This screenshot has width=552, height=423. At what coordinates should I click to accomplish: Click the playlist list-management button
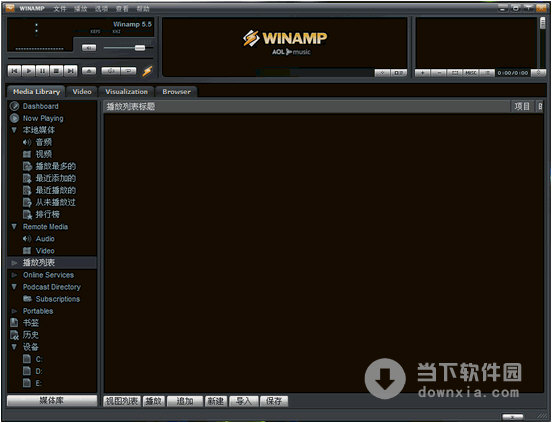tap(487, 73)
